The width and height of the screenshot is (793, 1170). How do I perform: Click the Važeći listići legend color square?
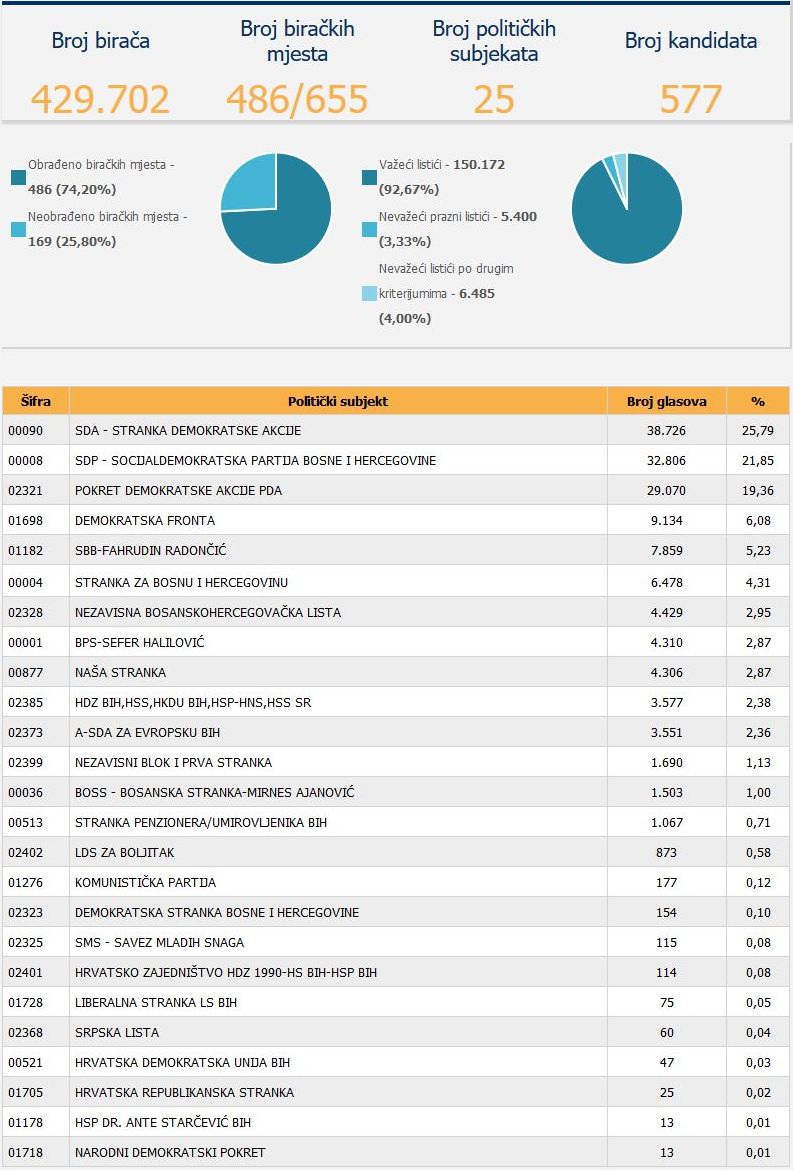369,178
